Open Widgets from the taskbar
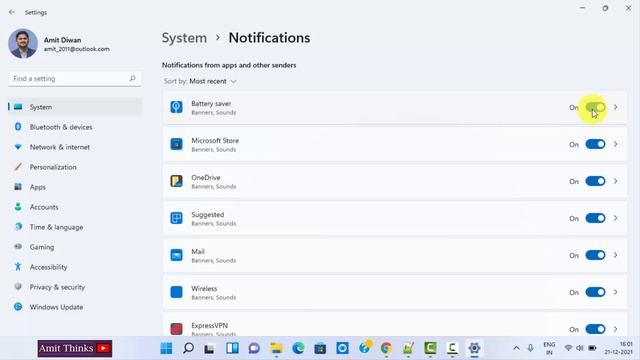Screen dimensions: 640x360 (x=232, y=348)
